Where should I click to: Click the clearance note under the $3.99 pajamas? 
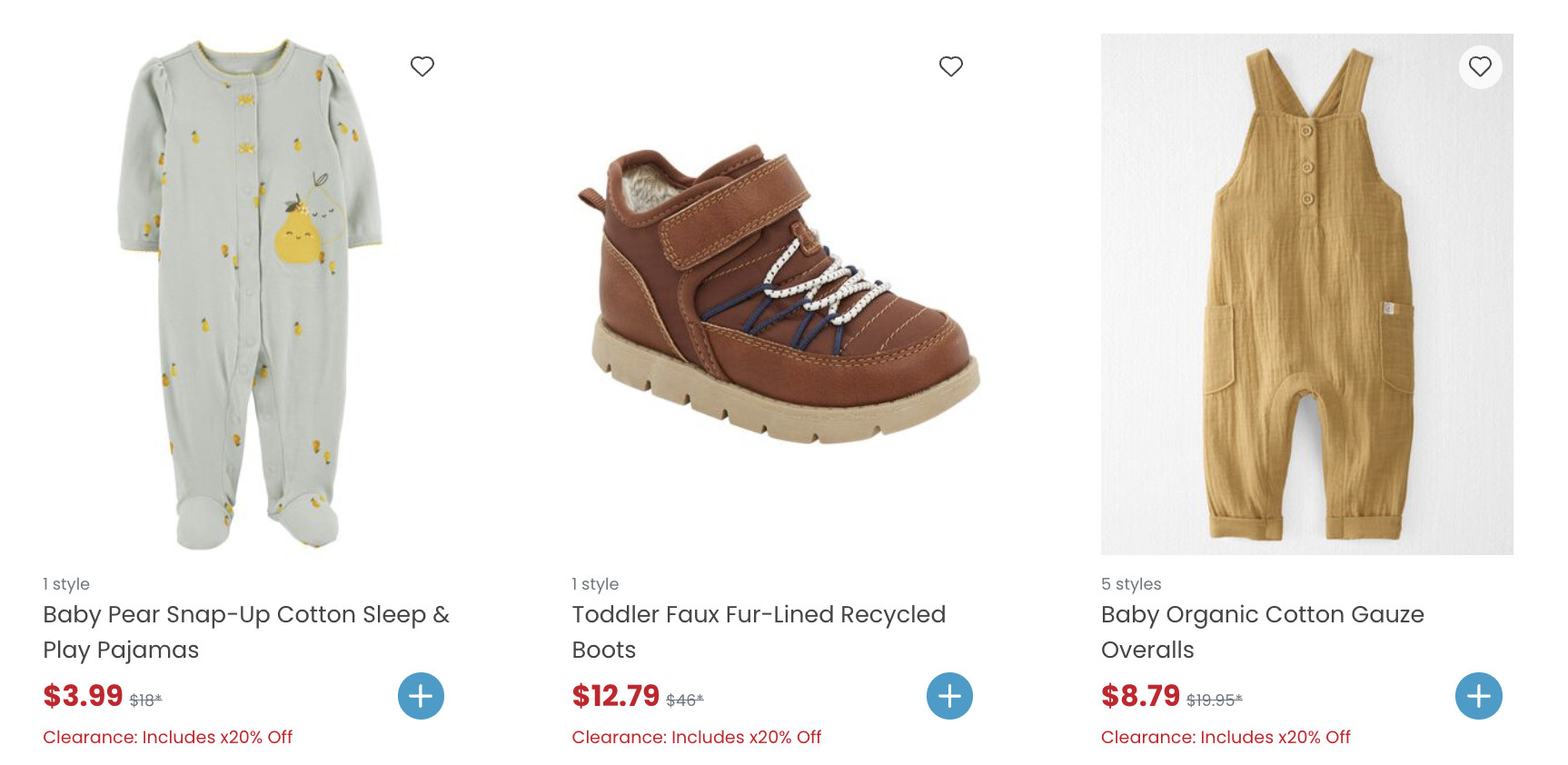(x=167, y=737)
